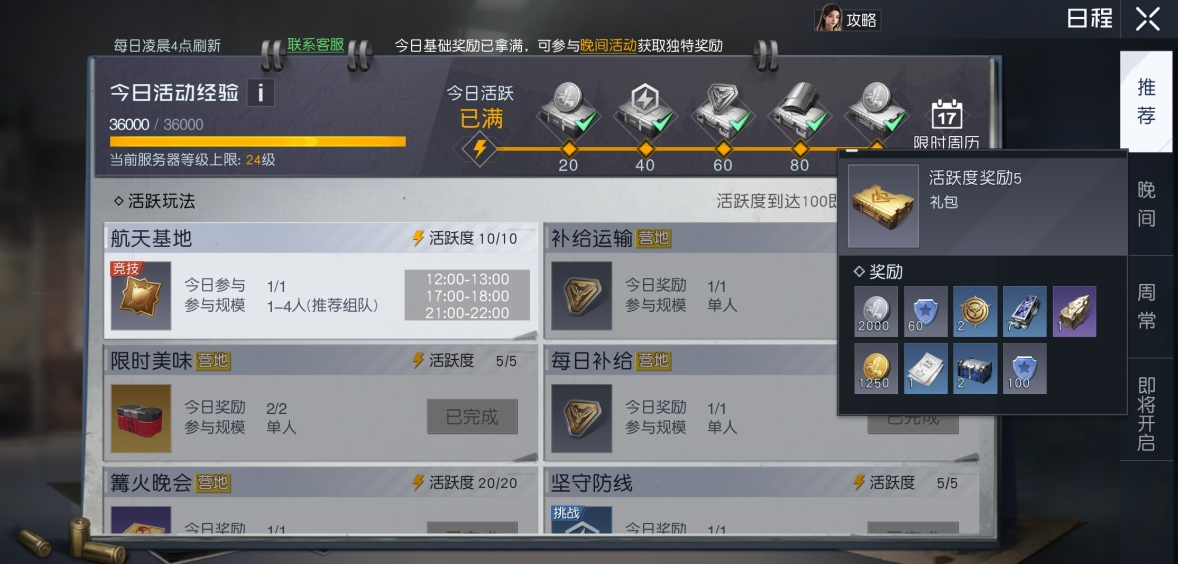1178x564 pixels.
Task: Close the schedule panel with X
Action: [x=1148, y=19]
